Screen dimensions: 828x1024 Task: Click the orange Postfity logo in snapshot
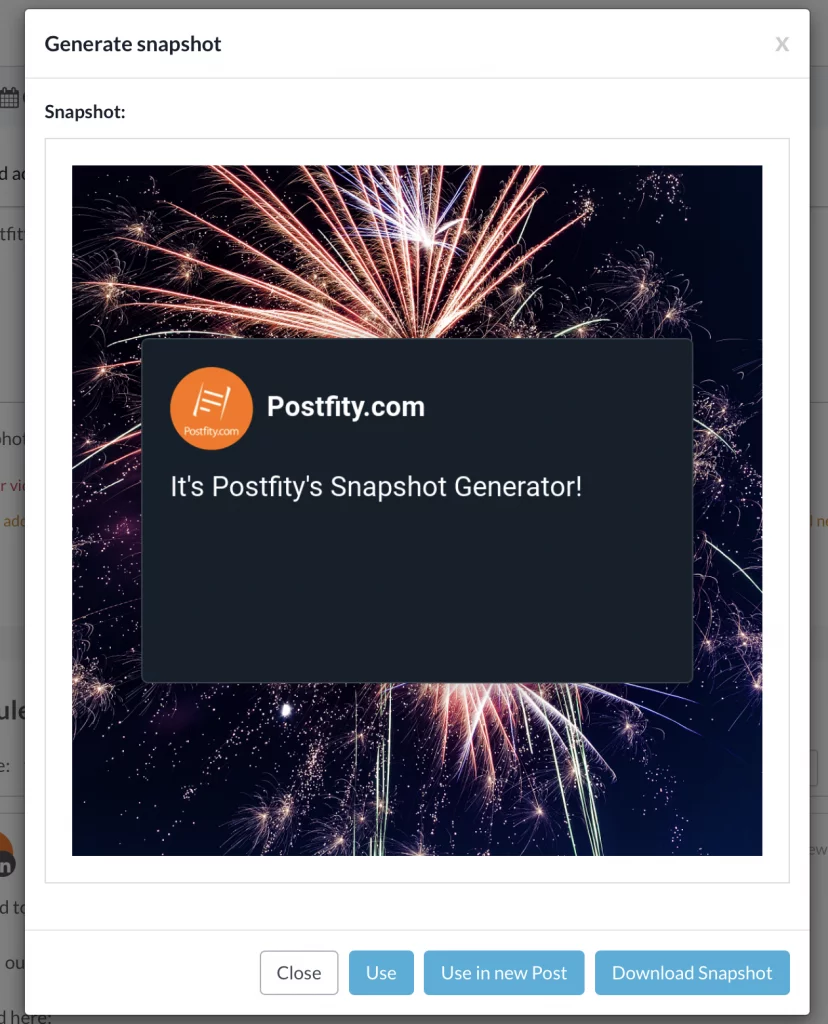(211, 408)
